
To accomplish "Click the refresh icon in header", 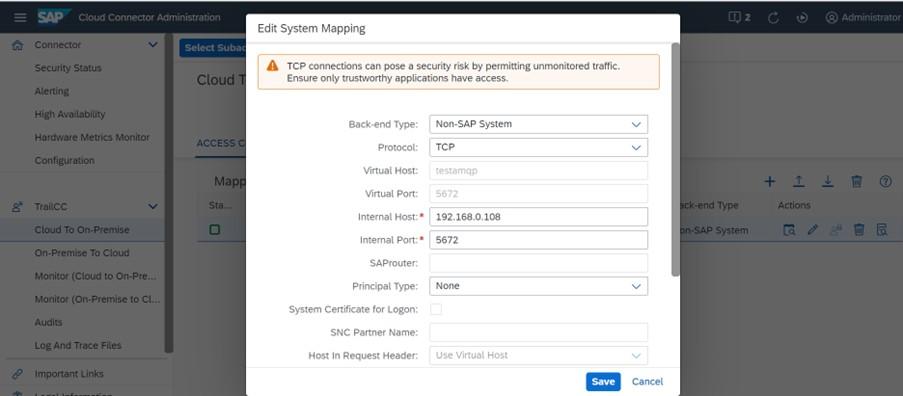I will (773, 17).
